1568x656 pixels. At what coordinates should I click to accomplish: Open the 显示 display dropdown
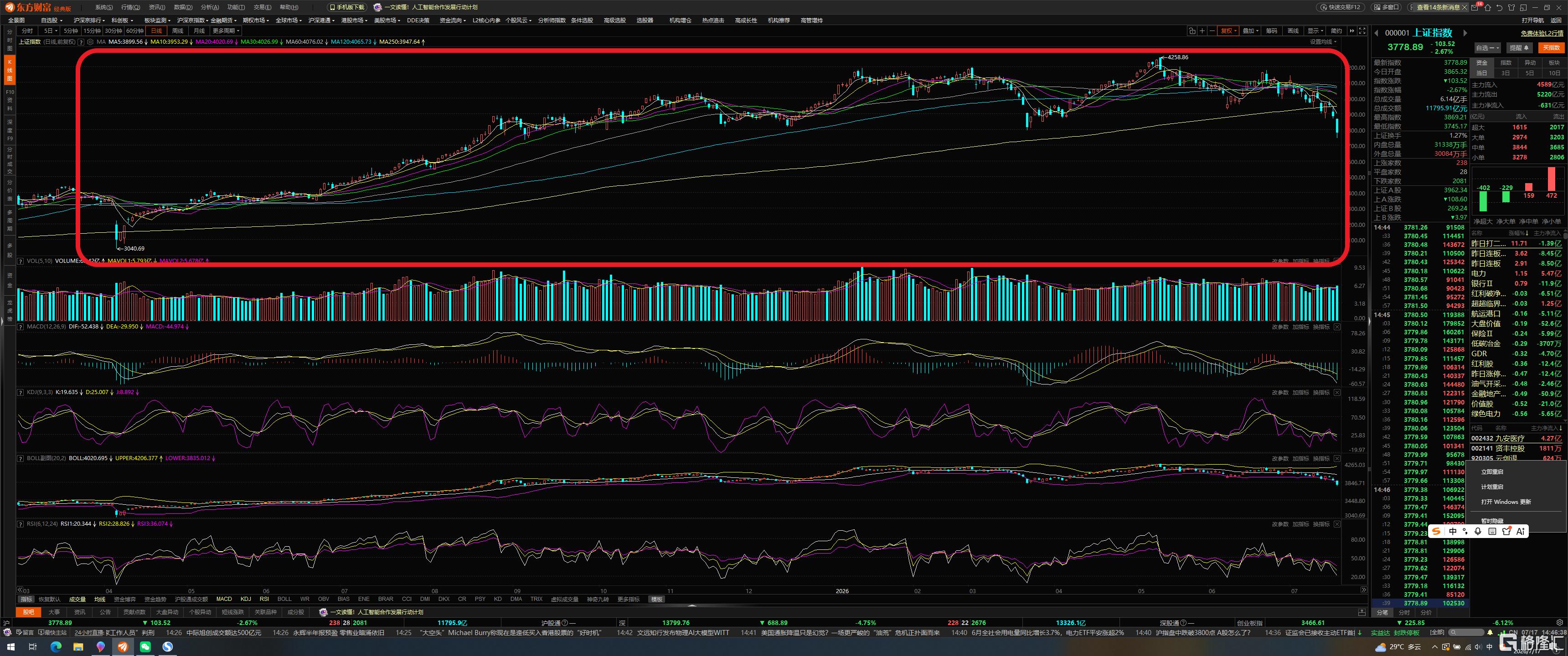tap(1315, 31)
